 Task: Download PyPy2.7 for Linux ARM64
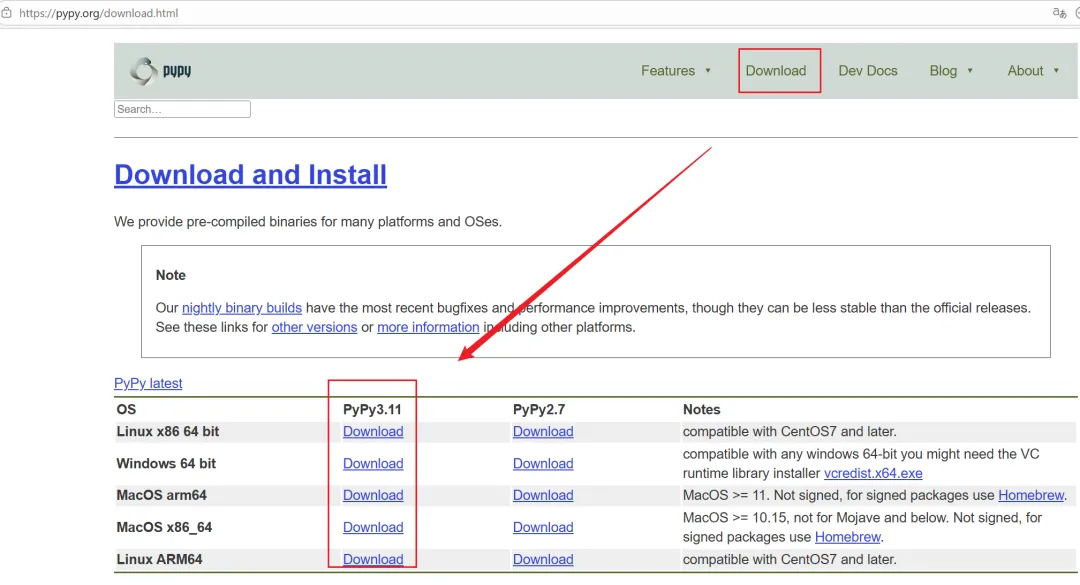pos(543,560)
